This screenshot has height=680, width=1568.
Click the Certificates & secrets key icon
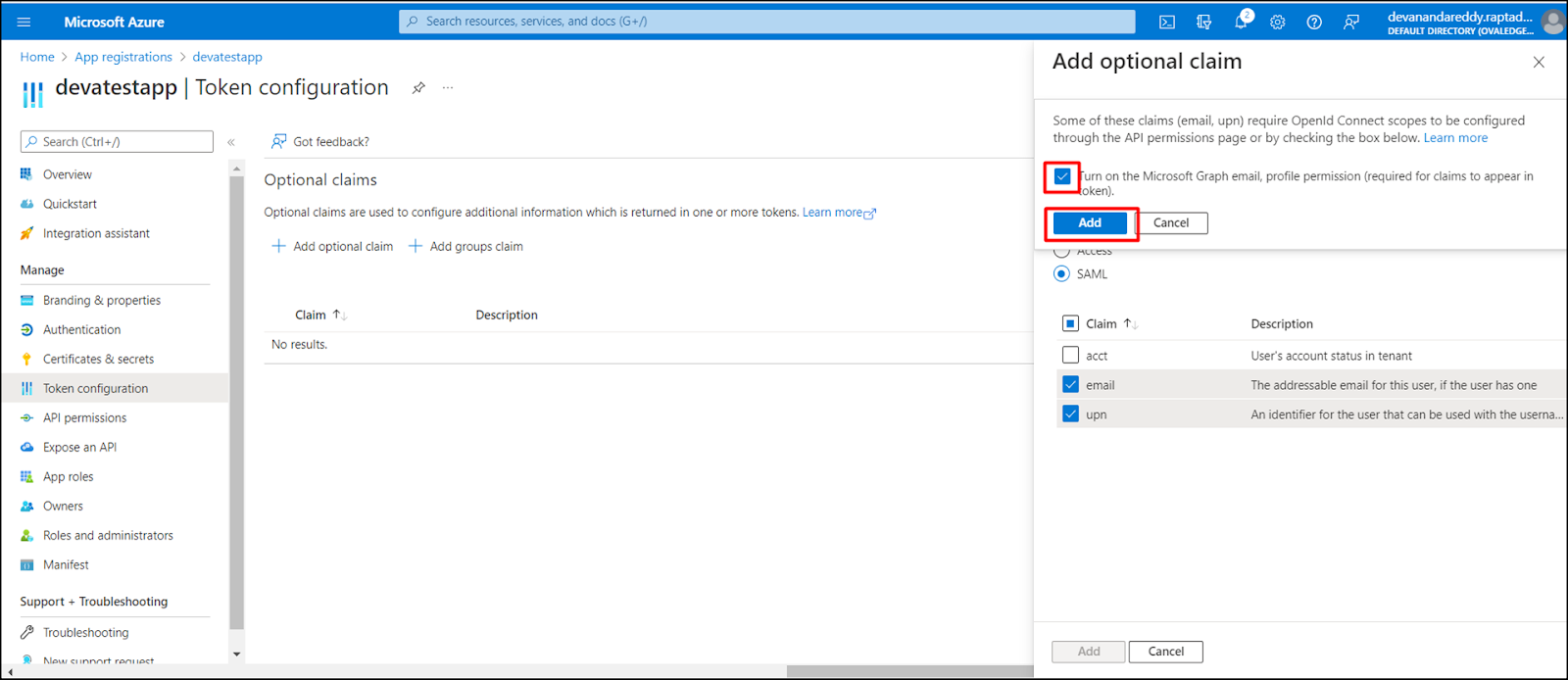26,359
